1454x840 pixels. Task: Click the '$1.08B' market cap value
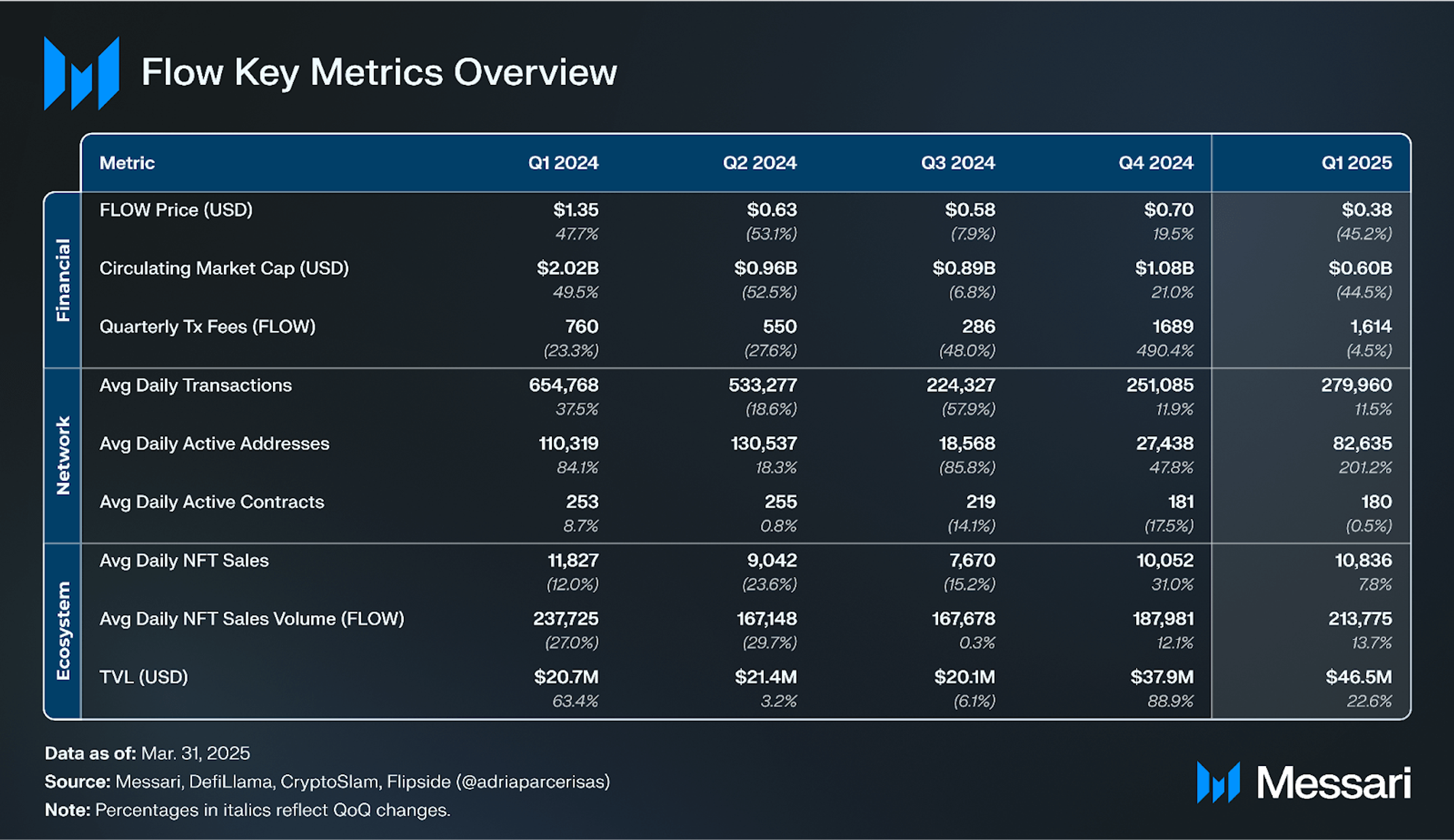[1164, 269]
